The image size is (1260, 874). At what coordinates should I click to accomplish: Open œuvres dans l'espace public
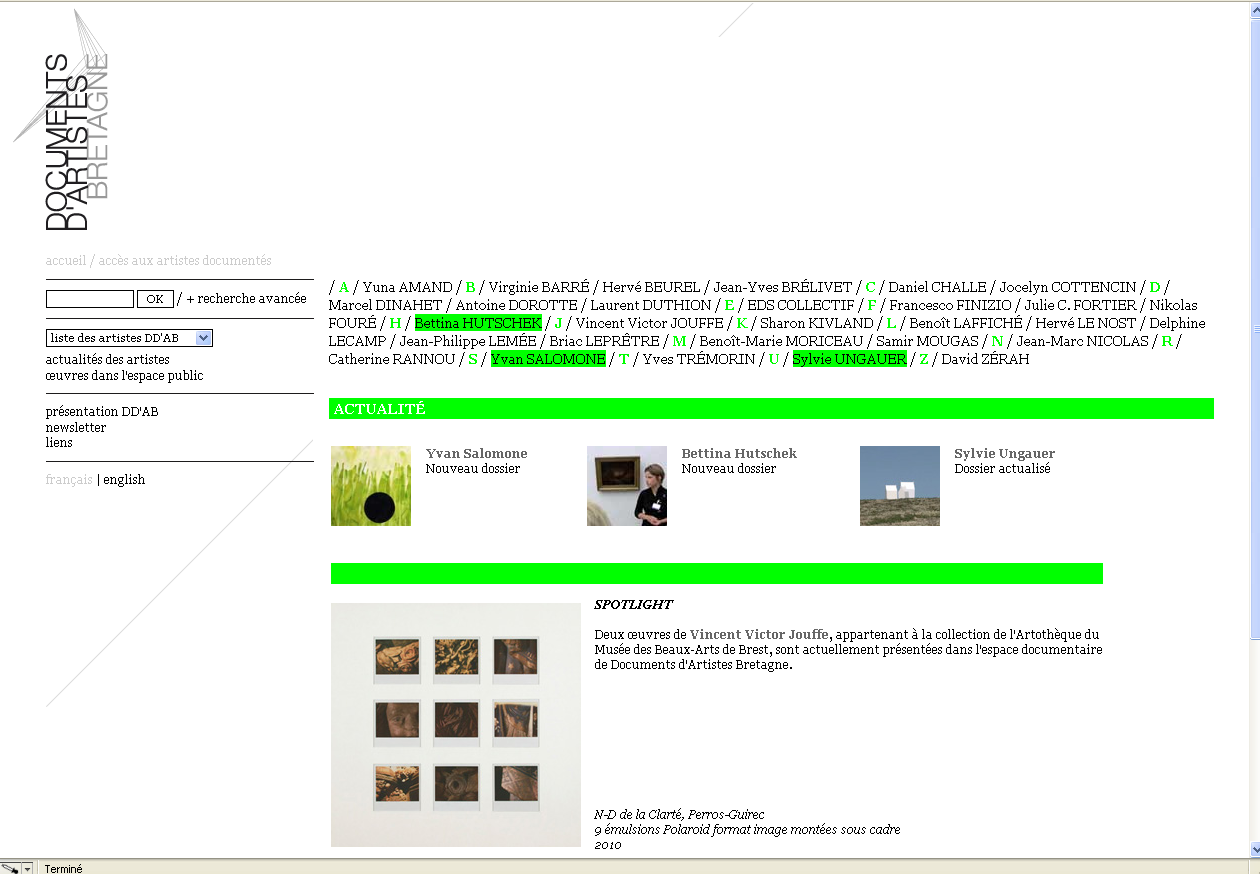click(x=124, y=376)
